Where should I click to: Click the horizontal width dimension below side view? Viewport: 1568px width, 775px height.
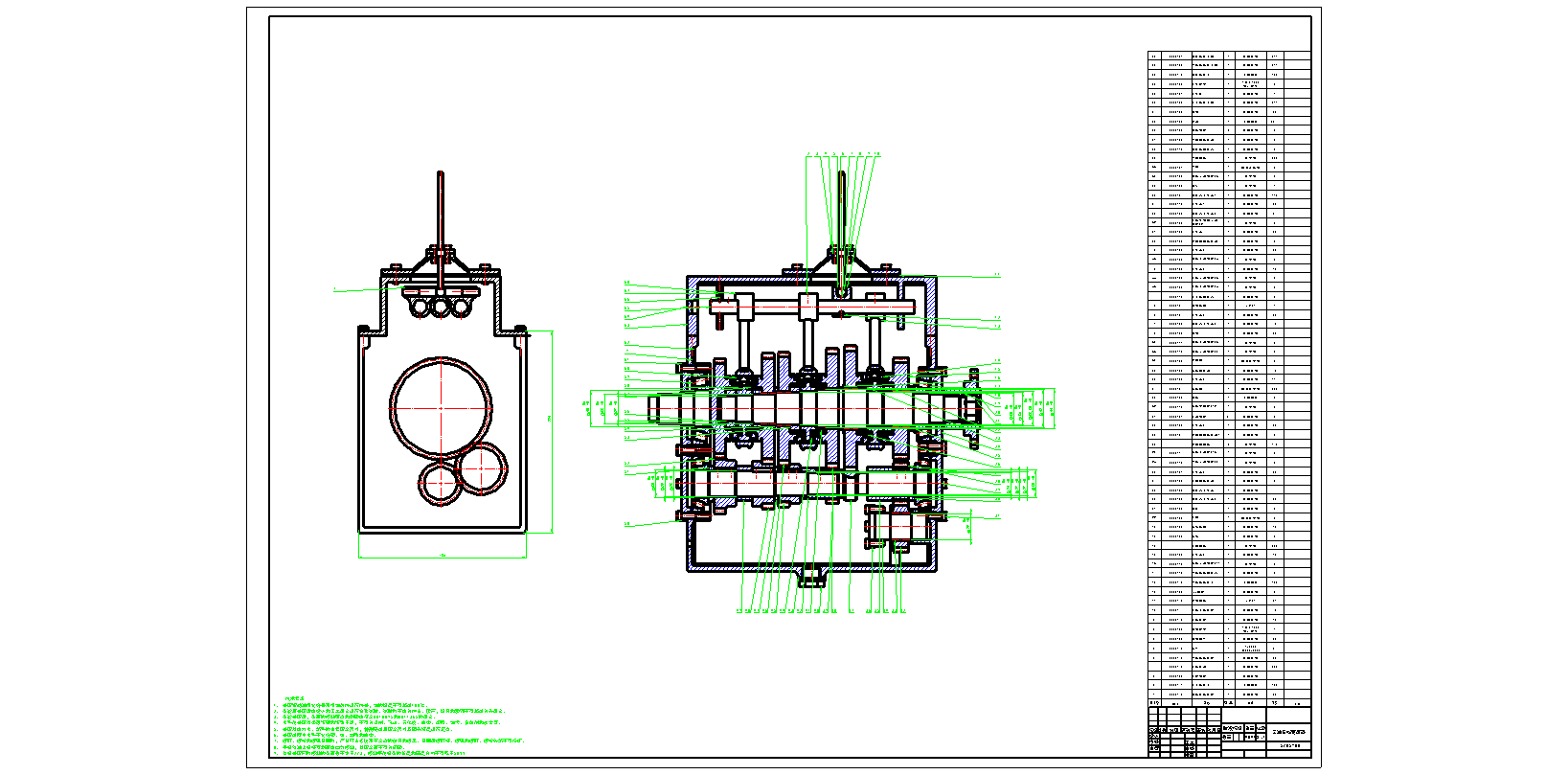[443, 557]
